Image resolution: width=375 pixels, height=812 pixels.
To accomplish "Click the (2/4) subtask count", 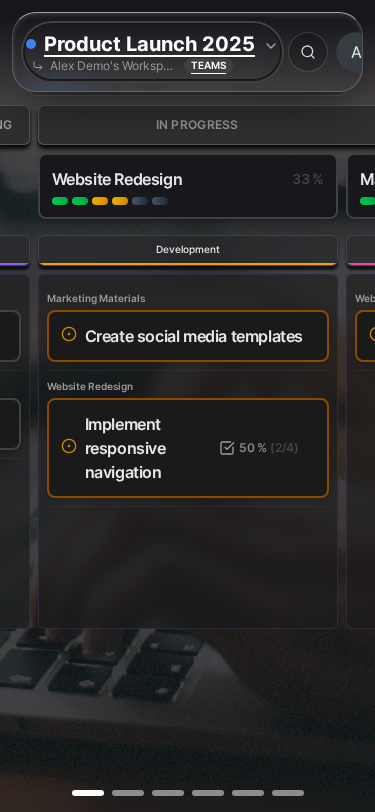I will click(x=284, y=448).
